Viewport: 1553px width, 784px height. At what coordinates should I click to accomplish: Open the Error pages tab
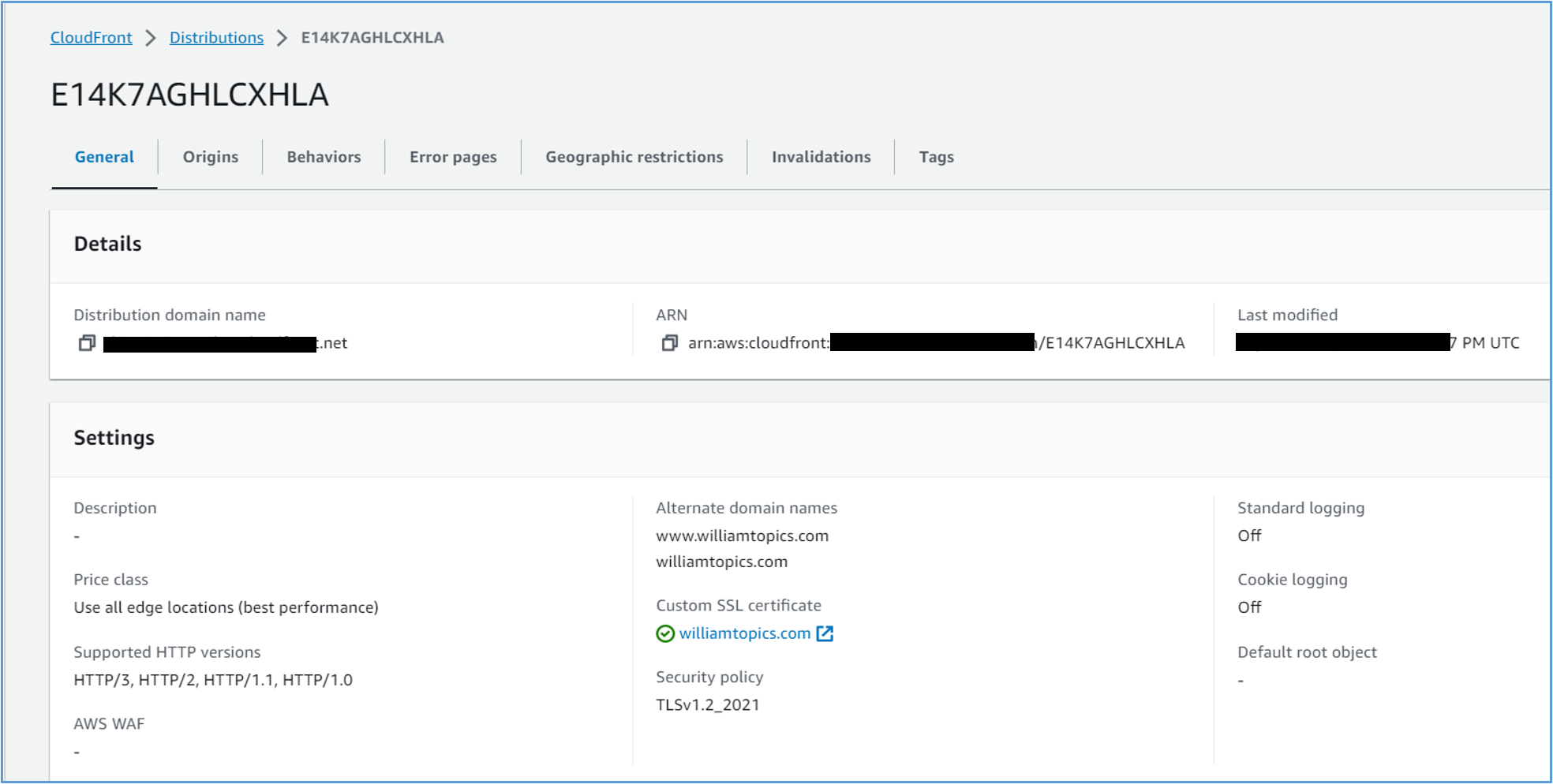[452, 156]
